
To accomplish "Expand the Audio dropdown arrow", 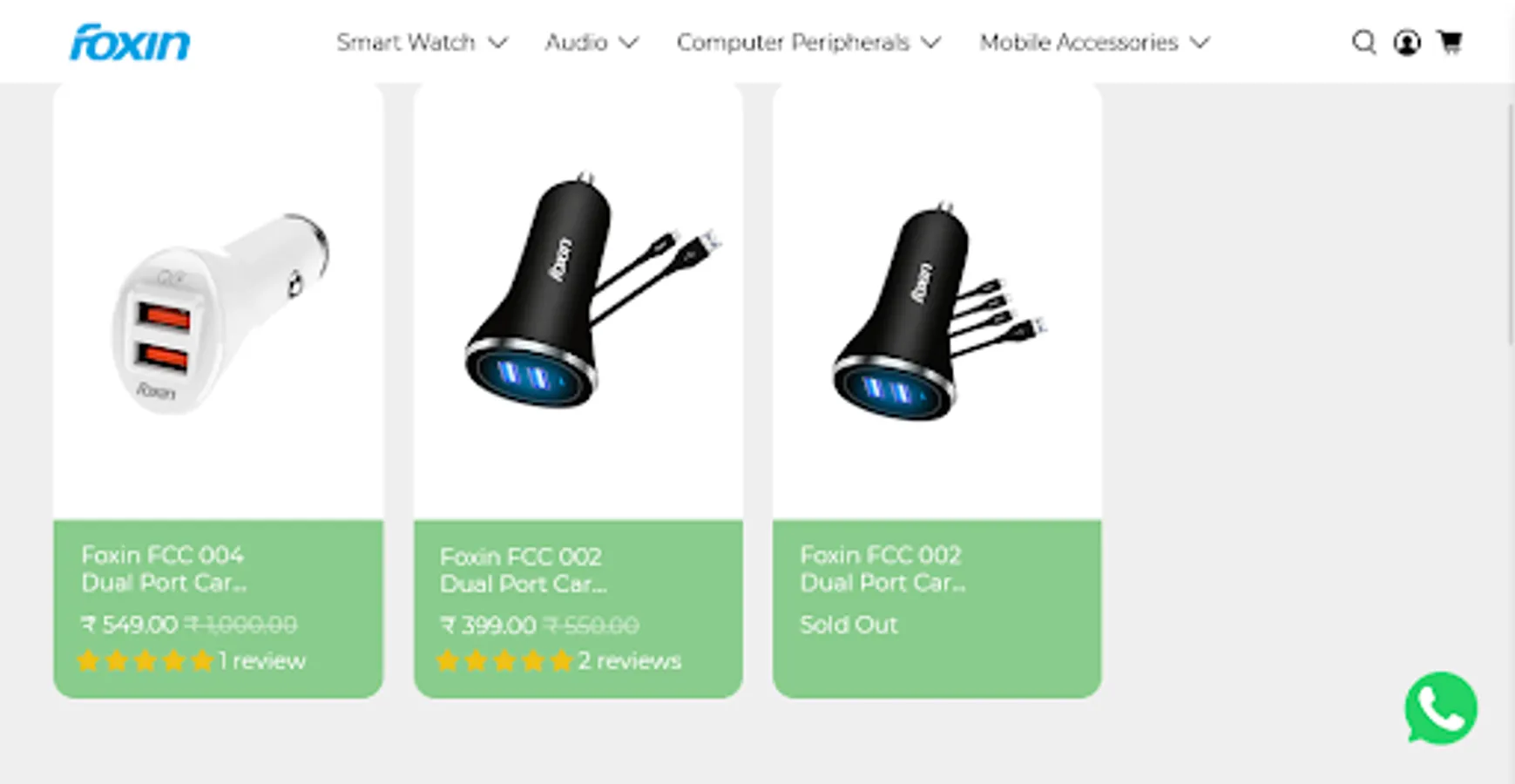I will 629,42.
